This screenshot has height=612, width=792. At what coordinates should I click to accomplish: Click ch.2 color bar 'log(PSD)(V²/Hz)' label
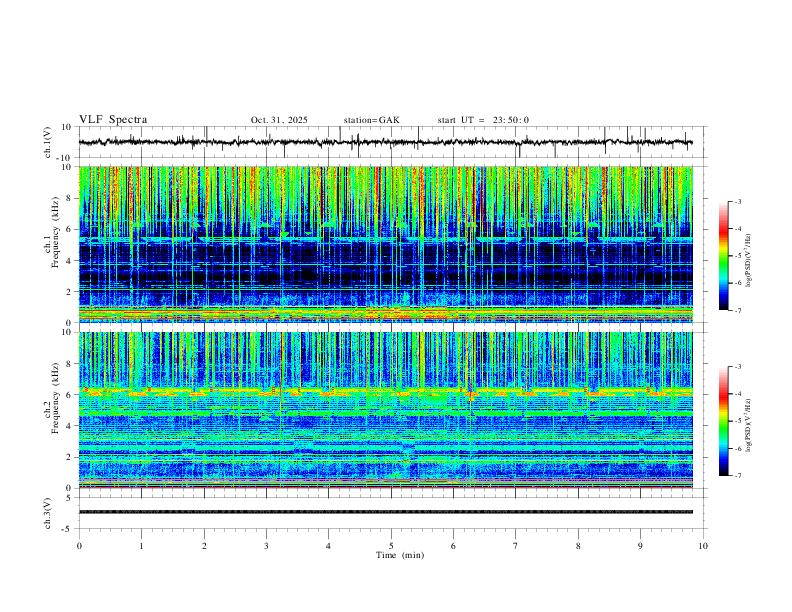point(749,425)
